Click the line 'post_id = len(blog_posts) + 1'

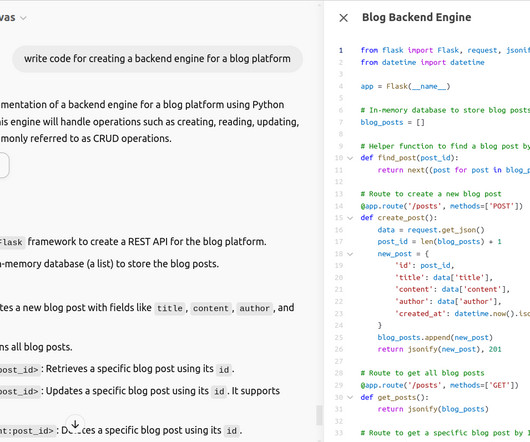click(439, 242)
